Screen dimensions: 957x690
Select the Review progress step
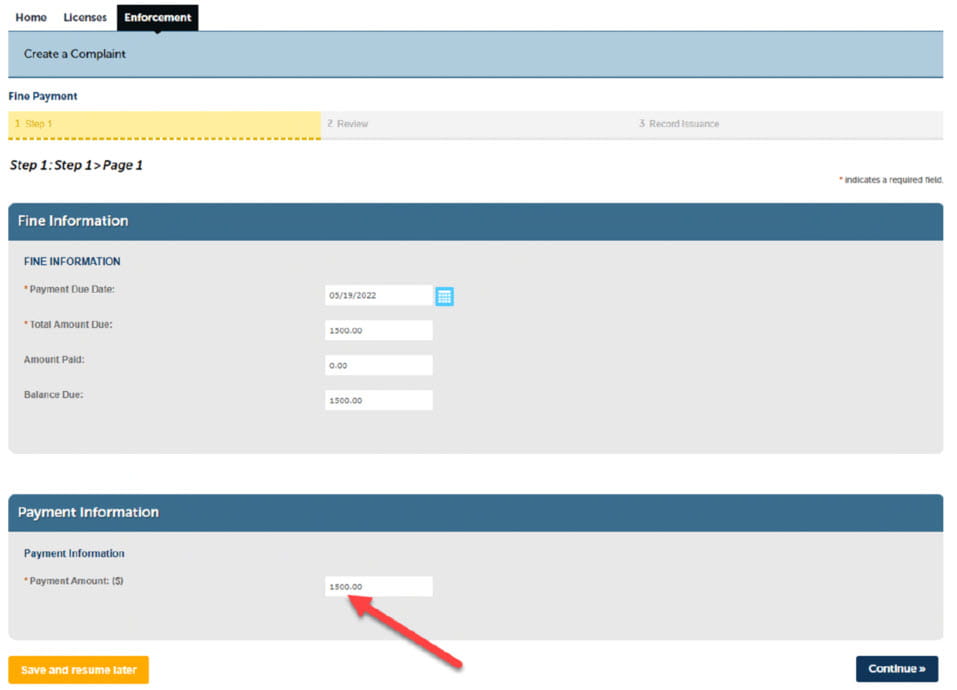click(x=477, y=124)
